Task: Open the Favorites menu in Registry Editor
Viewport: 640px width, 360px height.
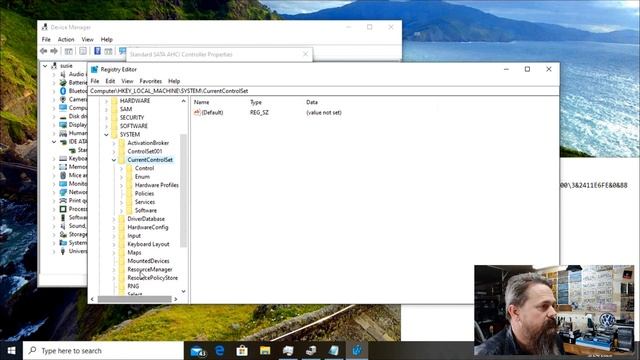Action: [x=151, y=81]
